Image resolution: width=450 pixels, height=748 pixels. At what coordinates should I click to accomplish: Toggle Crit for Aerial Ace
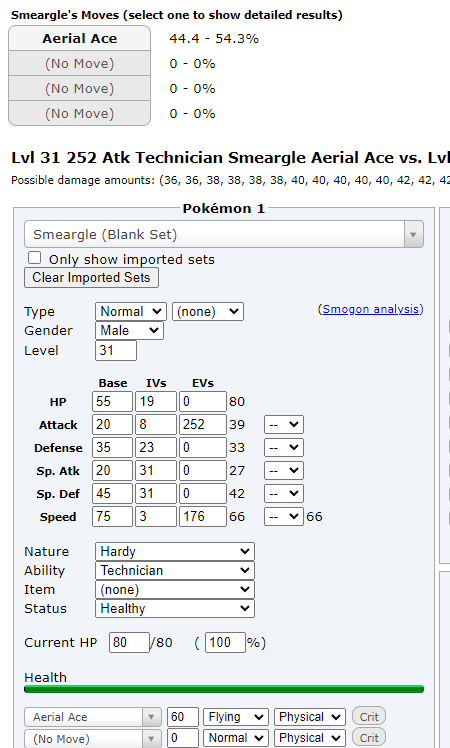coord(369,717)
